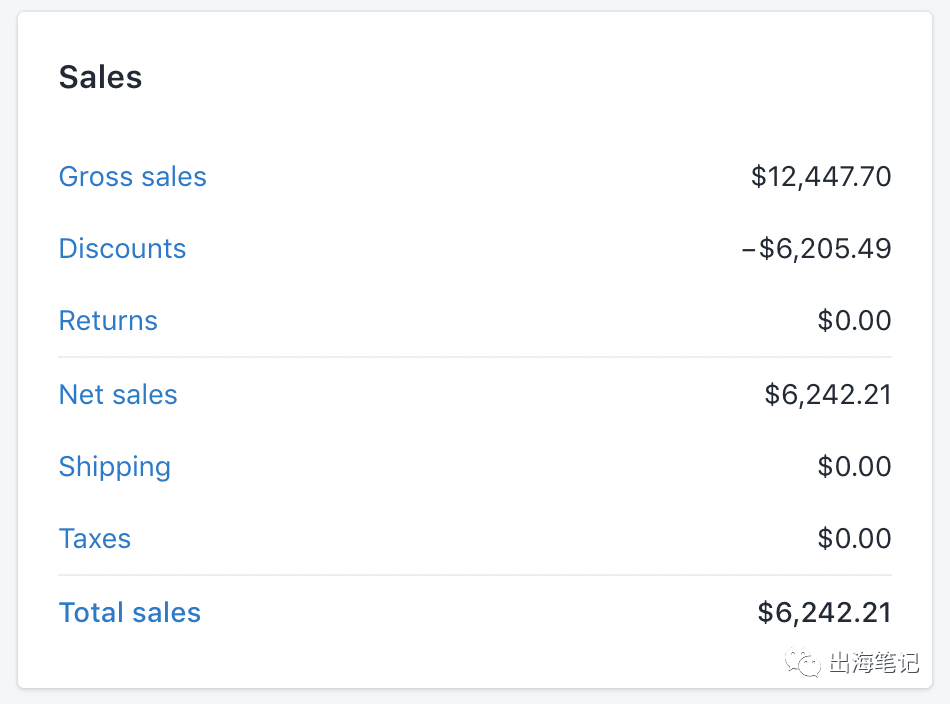Click the minus sign before the discounts amount
The height and width of the screenshot is (704, 950).
pos(749,249)
